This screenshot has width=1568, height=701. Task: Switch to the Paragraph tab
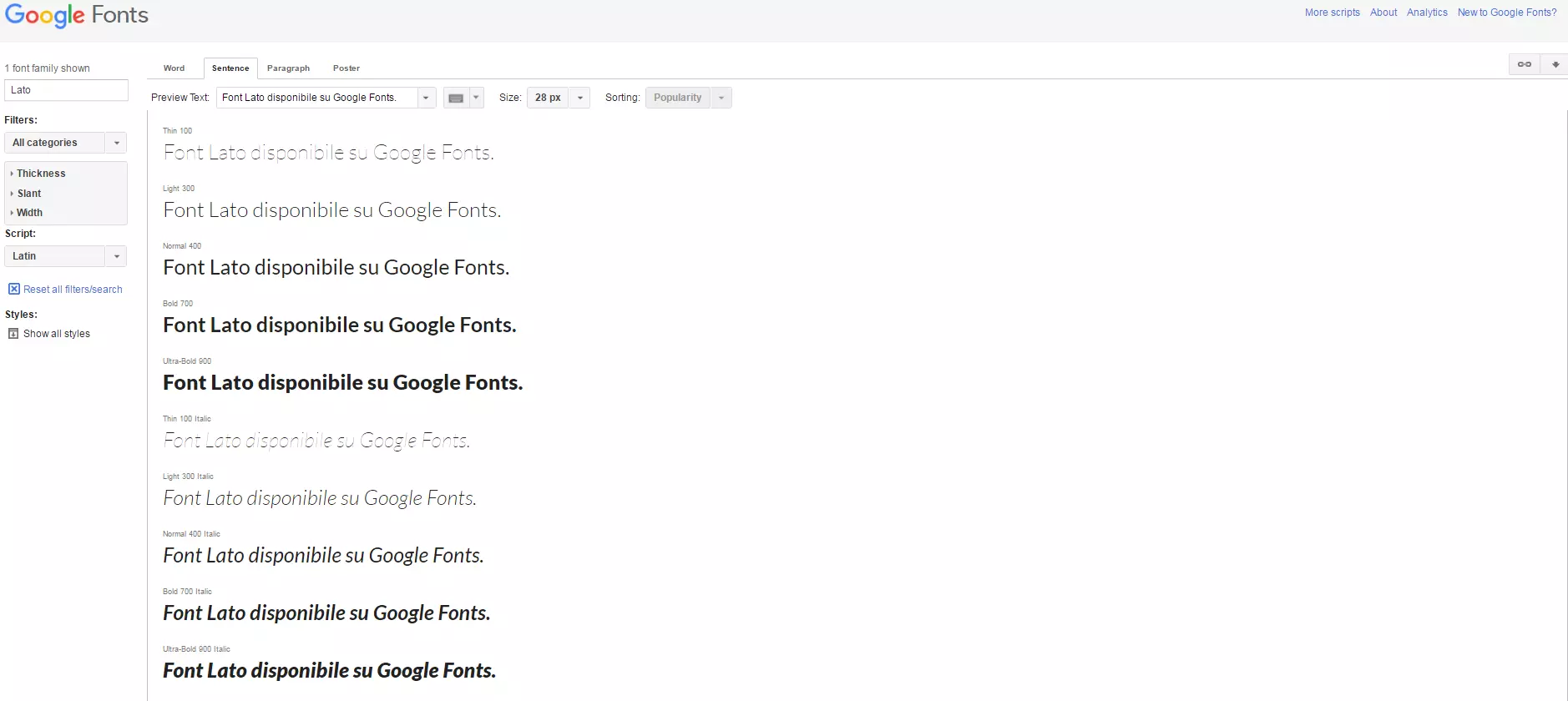coord(288,68)
